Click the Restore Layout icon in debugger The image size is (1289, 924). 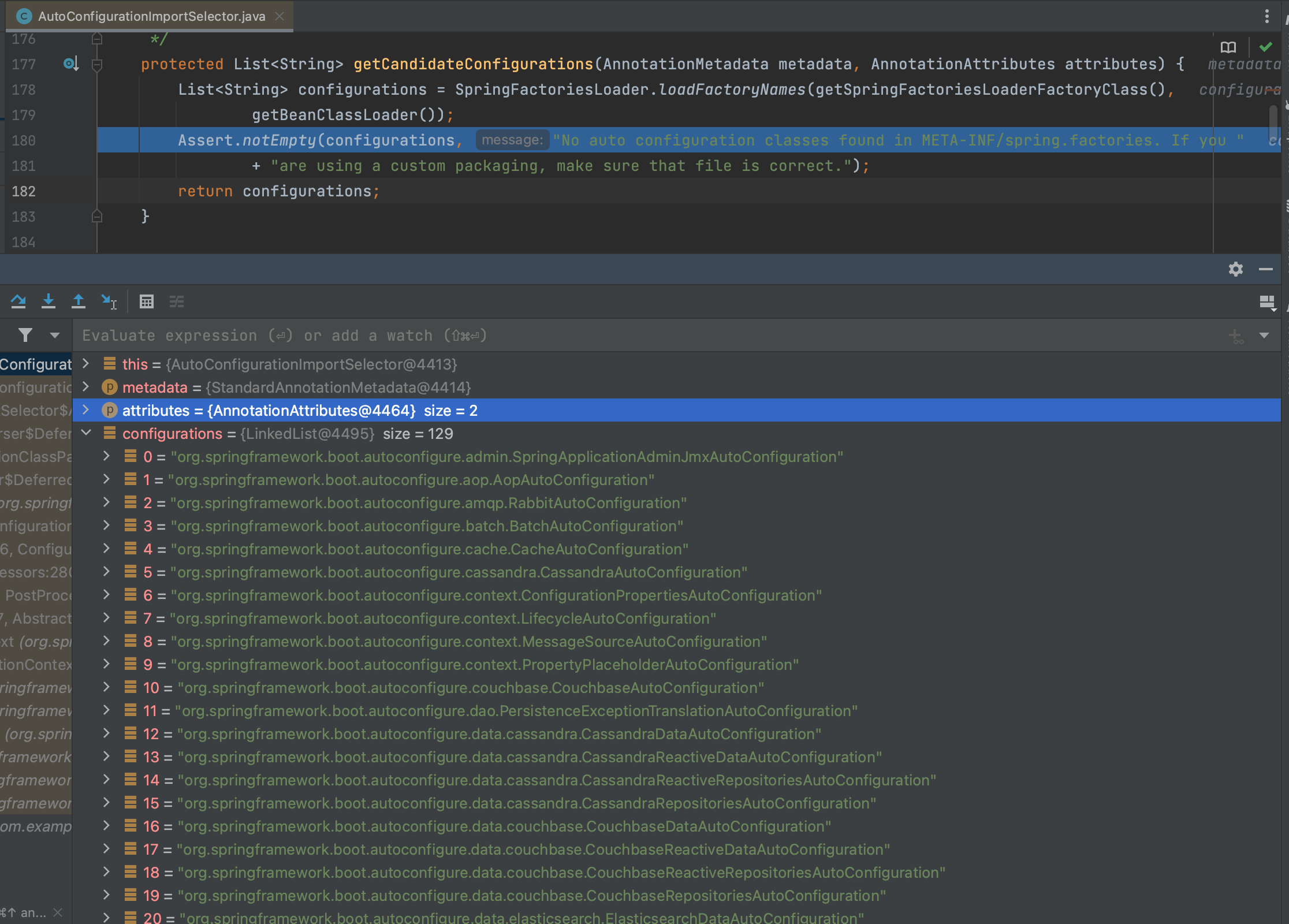pos(1267,302)
